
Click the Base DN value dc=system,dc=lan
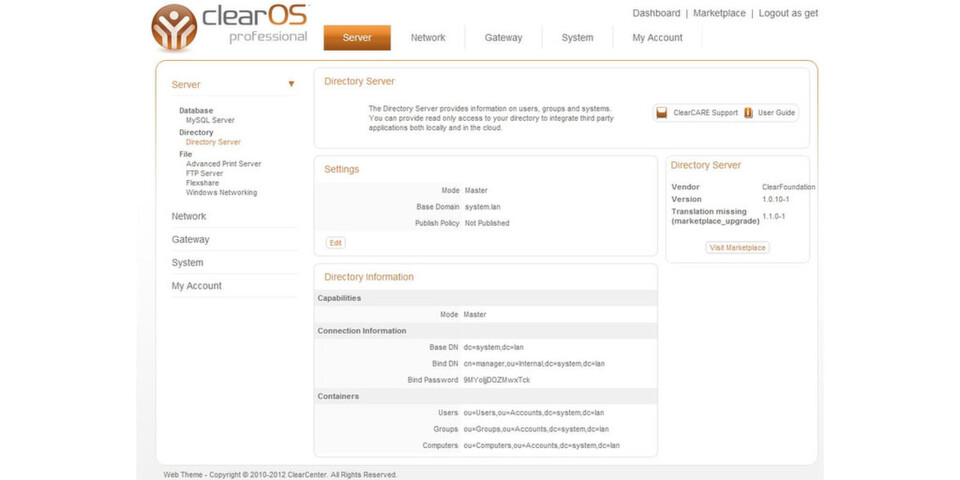(x=493, y=347)
